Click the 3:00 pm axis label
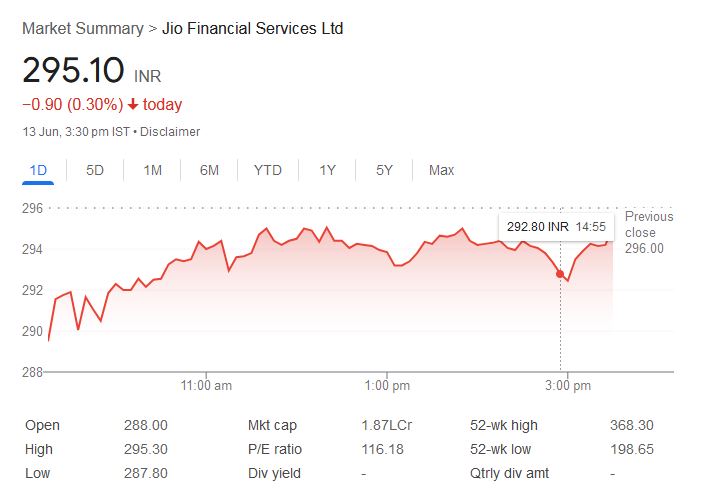This screenshot has width=725, height=503. (566, 385)
